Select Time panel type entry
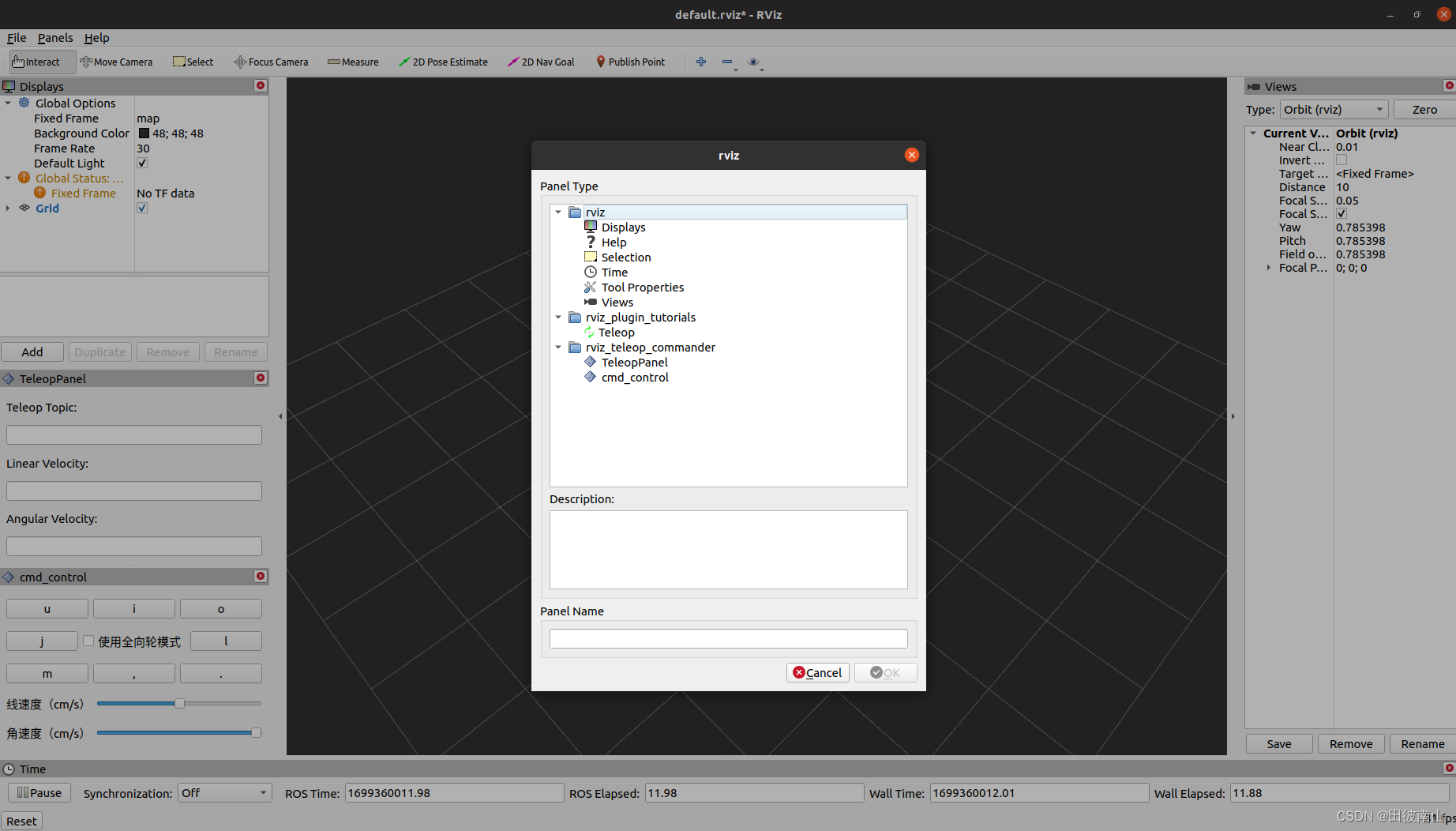Viewport: 1456px width, 831px height. click(x=614, y=273)
